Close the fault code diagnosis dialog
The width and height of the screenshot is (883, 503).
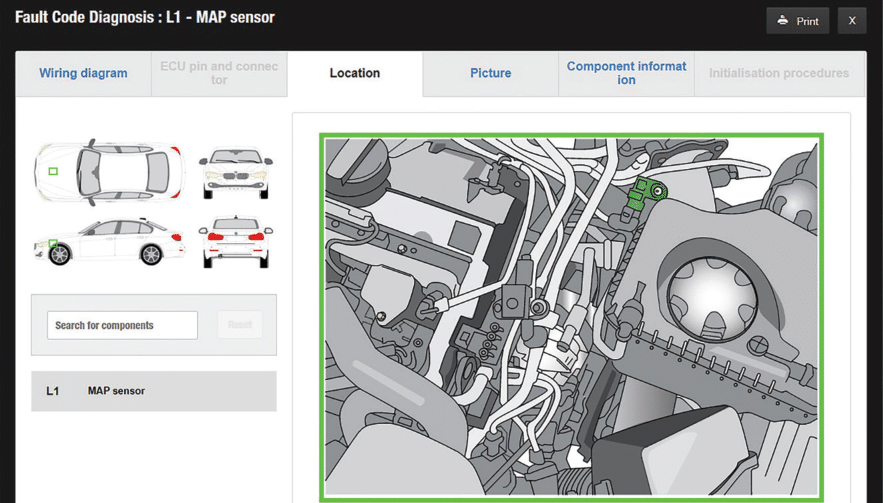852,21
